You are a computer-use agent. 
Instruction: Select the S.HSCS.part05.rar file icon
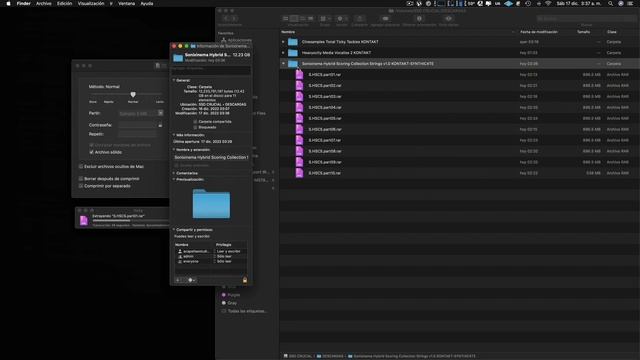tap(299, 118)
